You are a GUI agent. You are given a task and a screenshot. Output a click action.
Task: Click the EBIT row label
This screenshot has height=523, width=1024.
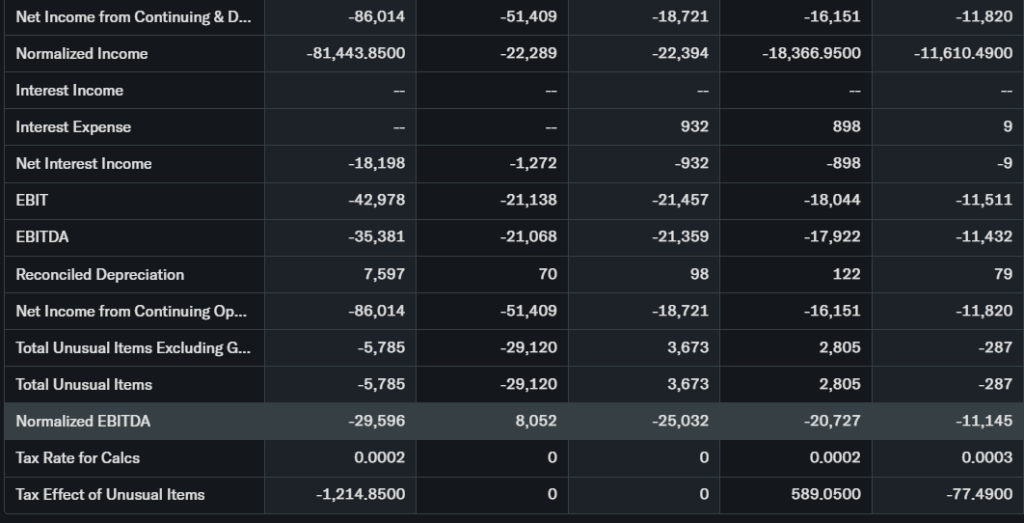(x=32, y=200)
